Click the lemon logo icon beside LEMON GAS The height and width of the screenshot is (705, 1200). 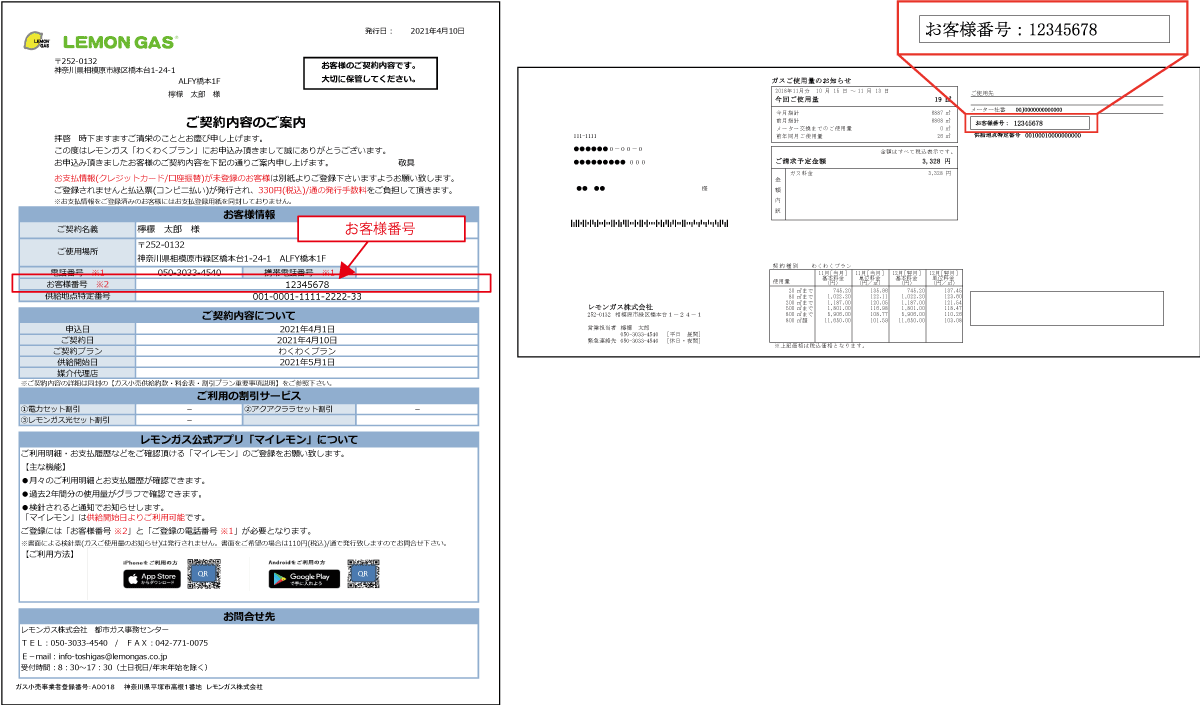point(37,42)
